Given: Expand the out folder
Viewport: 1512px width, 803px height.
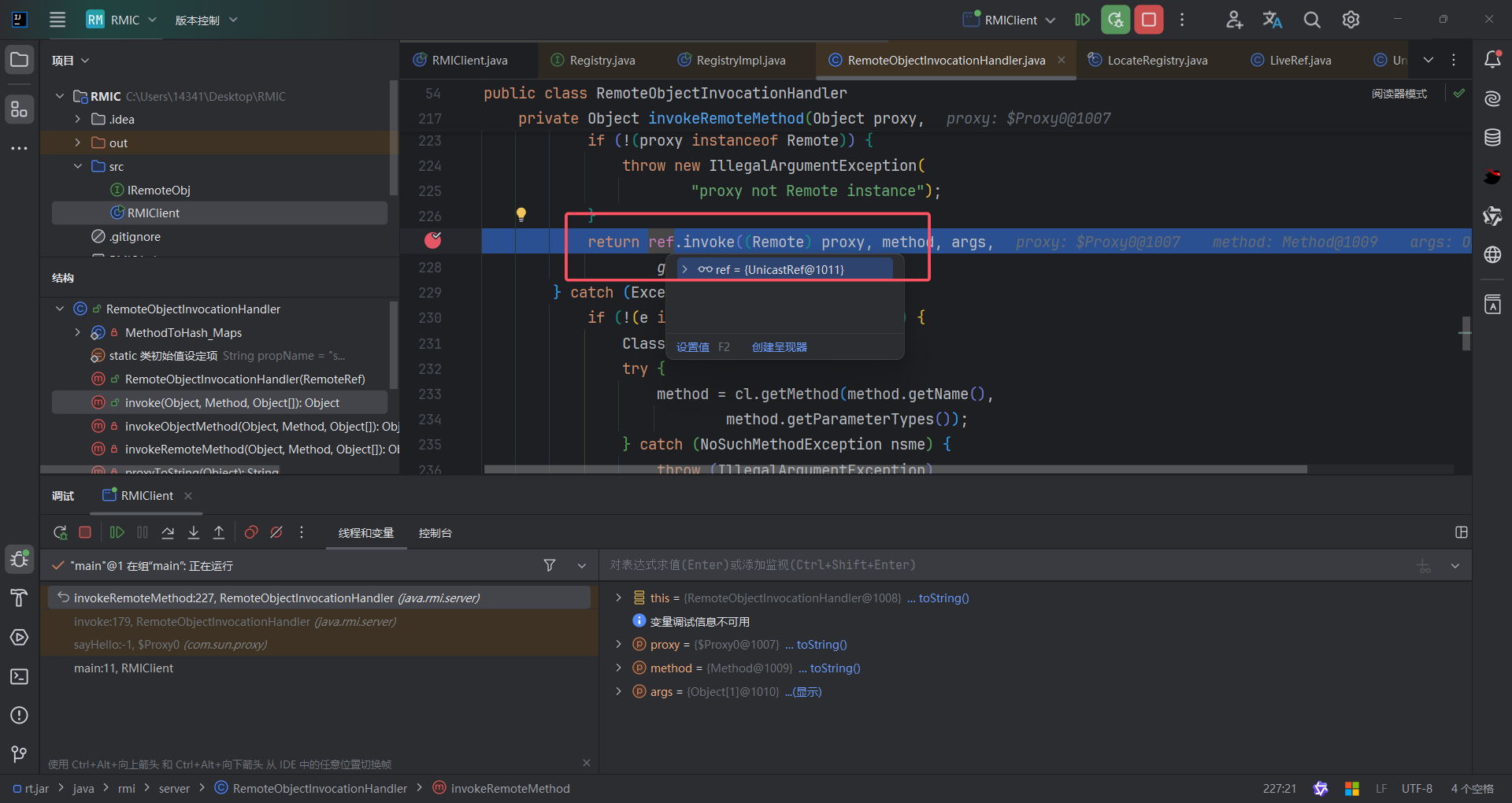Looking at the screenshot, I should coord(77,142).
